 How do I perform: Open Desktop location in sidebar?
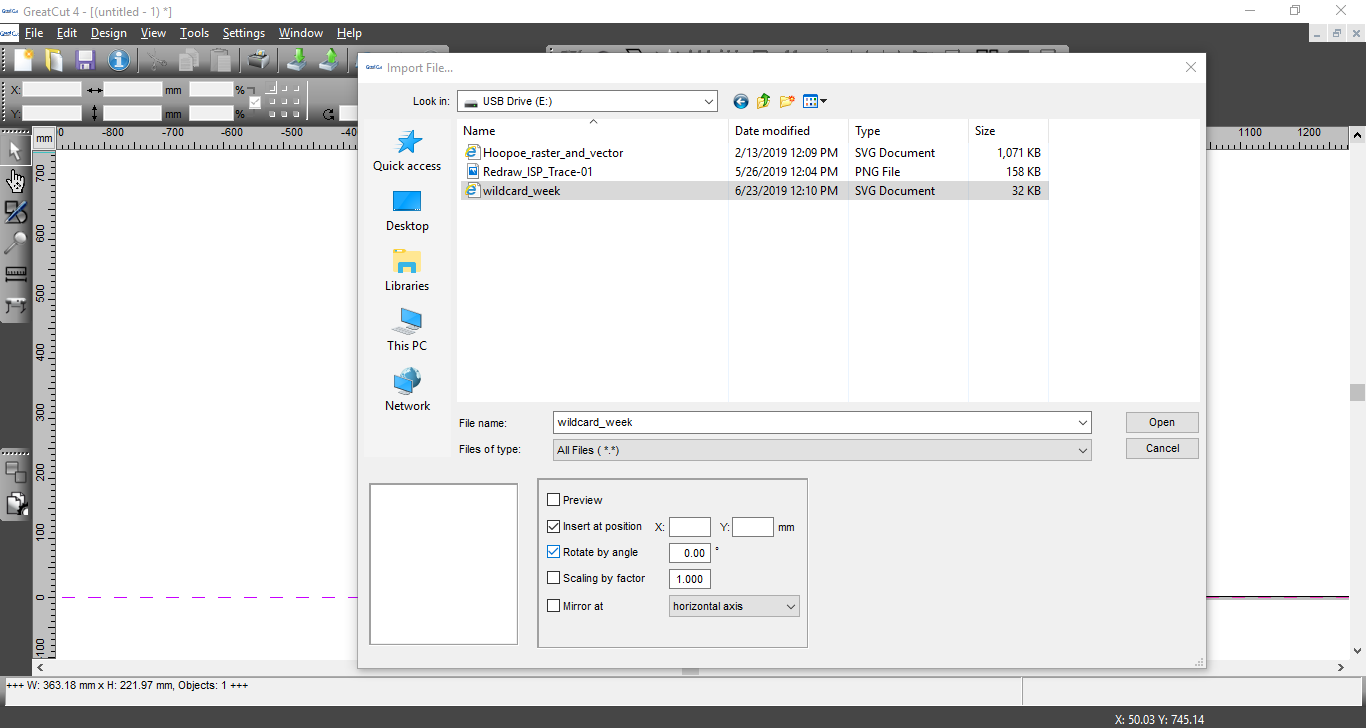coord(407,211)
